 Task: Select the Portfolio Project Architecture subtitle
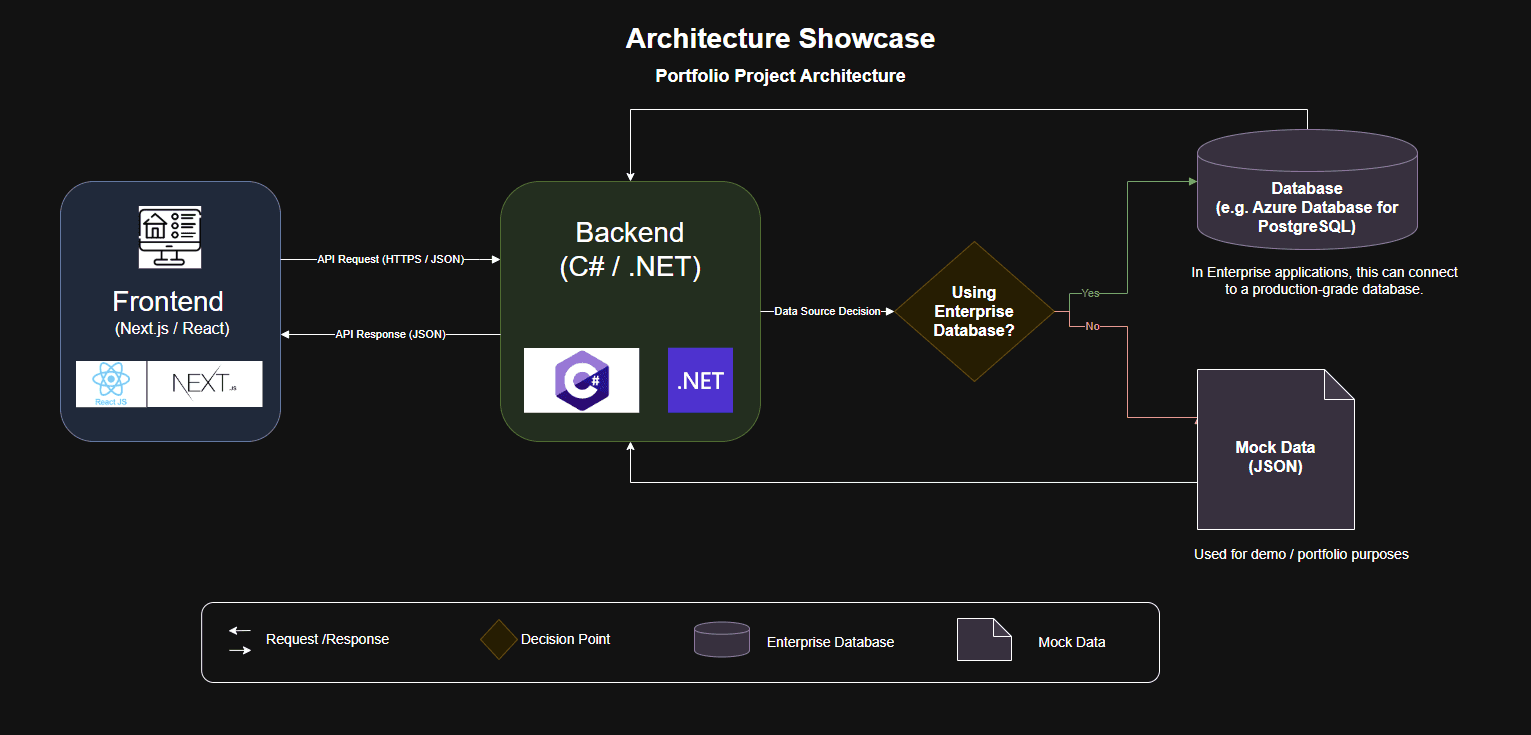pos(780,76)
